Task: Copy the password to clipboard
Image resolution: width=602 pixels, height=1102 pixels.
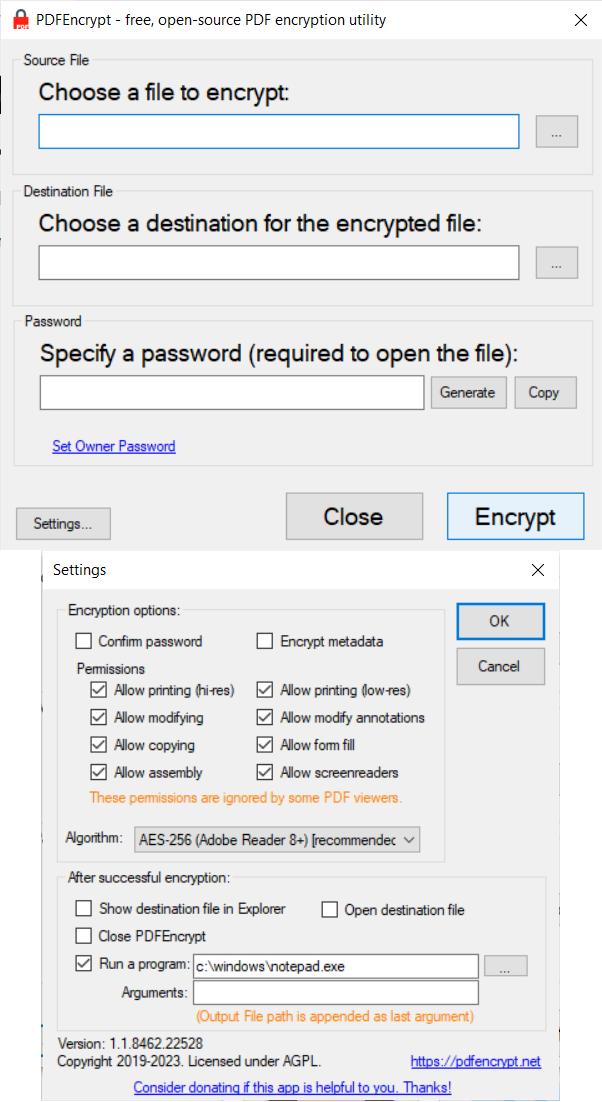Action: 544,393
